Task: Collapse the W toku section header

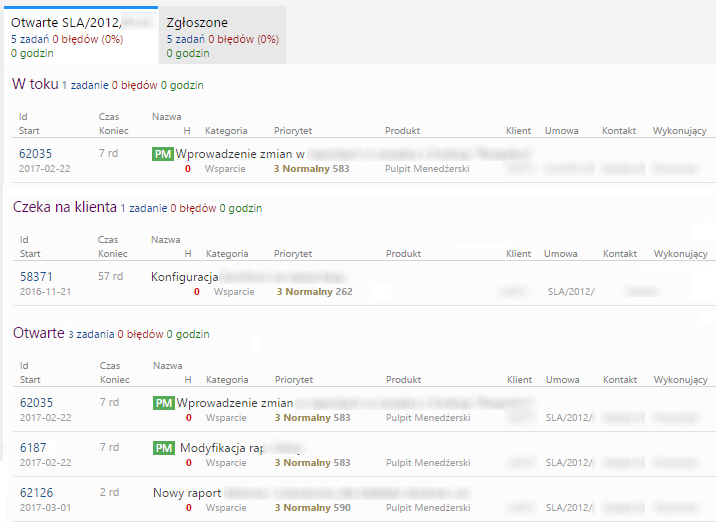Action: pyautogui.click(x=35, y=85)
